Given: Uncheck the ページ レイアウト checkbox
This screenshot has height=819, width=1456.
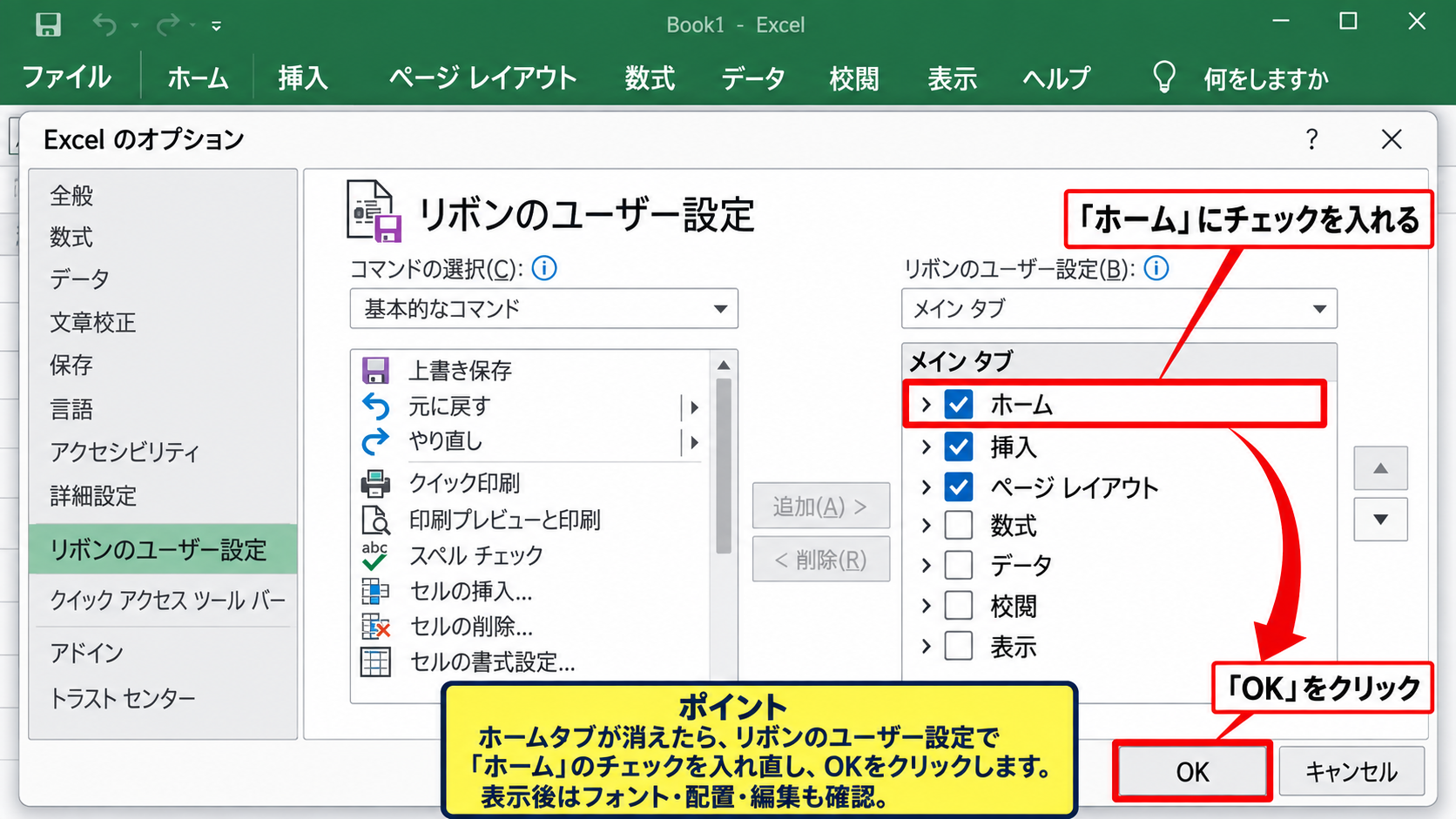Looking at the screenshot, I should coord(959,487).
